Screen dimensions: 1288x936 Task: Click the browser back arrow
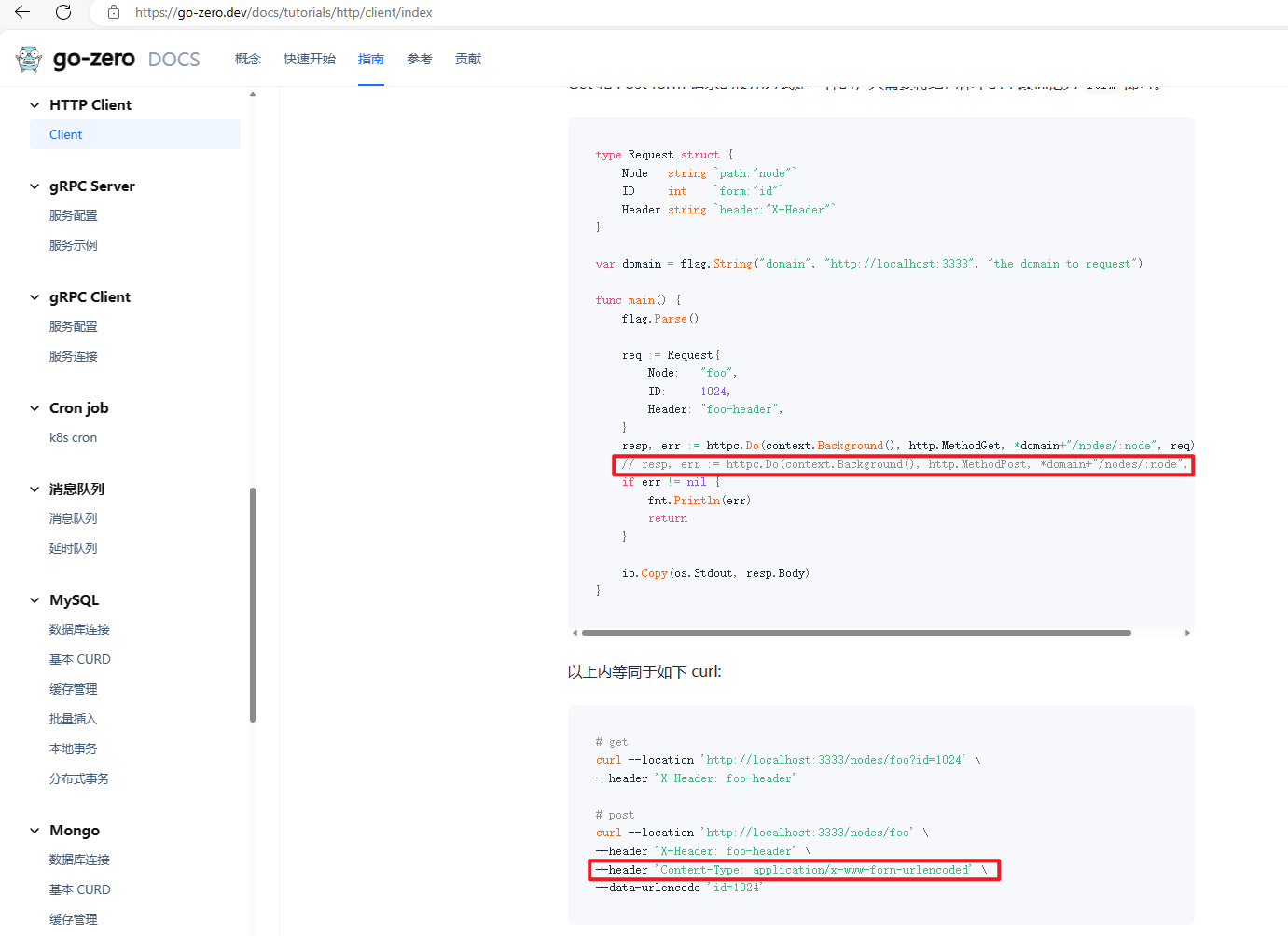pyautogui.click(x=22, y=12)
